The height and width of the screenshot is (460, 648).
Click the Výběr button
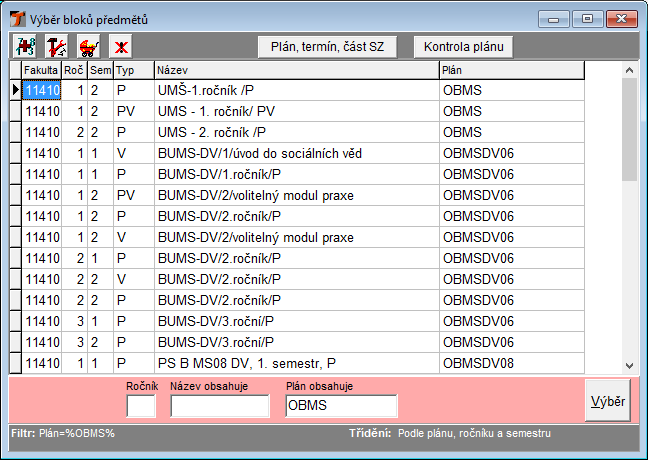click(x=608, y=402)
